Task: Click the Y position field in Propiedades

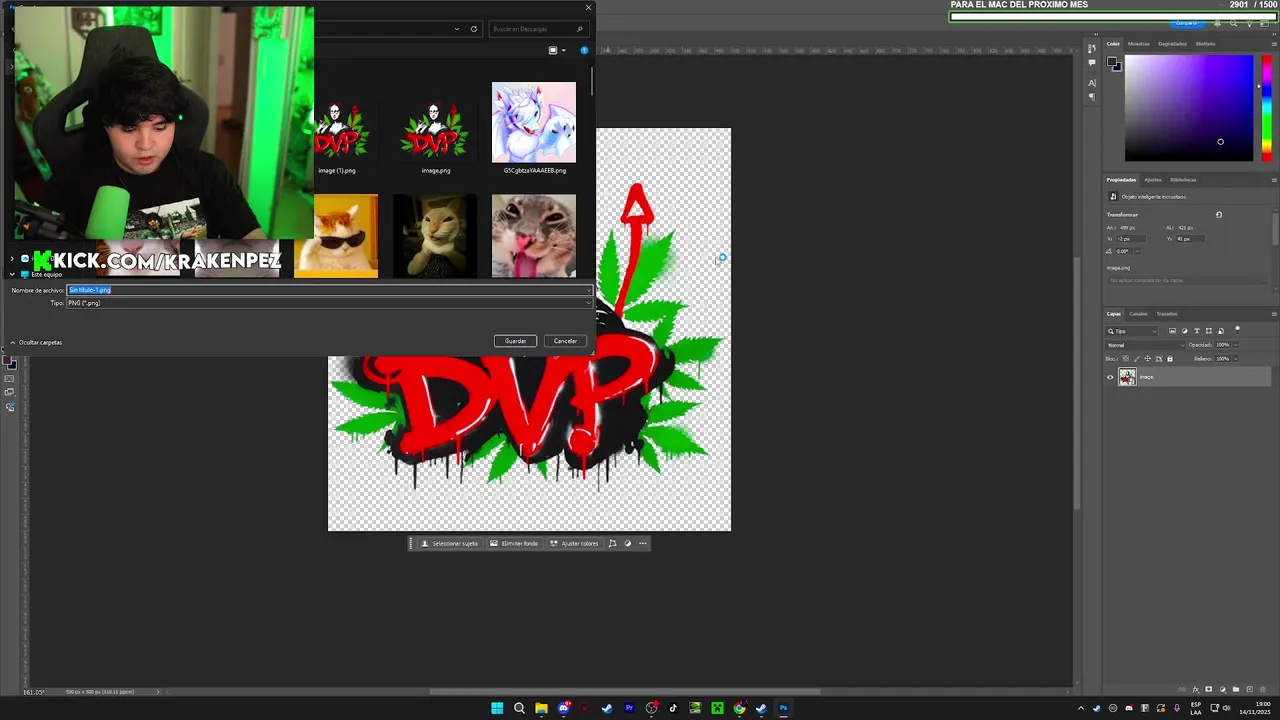Action: (x=1190, y=239)
